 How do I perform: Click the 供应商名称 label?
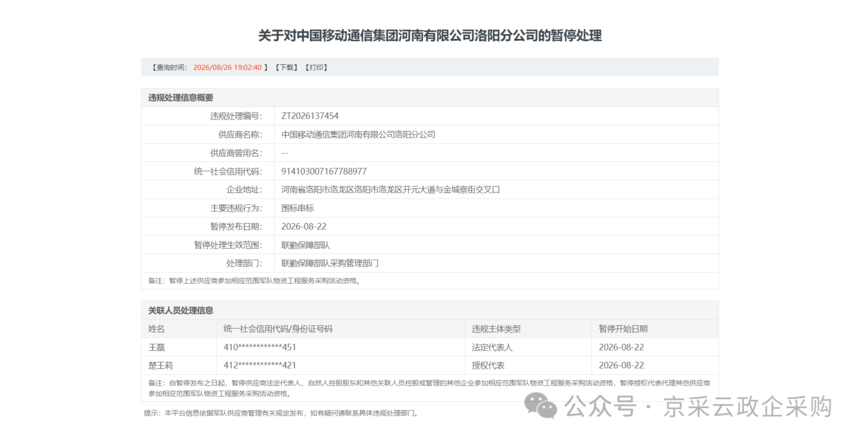[240, 134]
